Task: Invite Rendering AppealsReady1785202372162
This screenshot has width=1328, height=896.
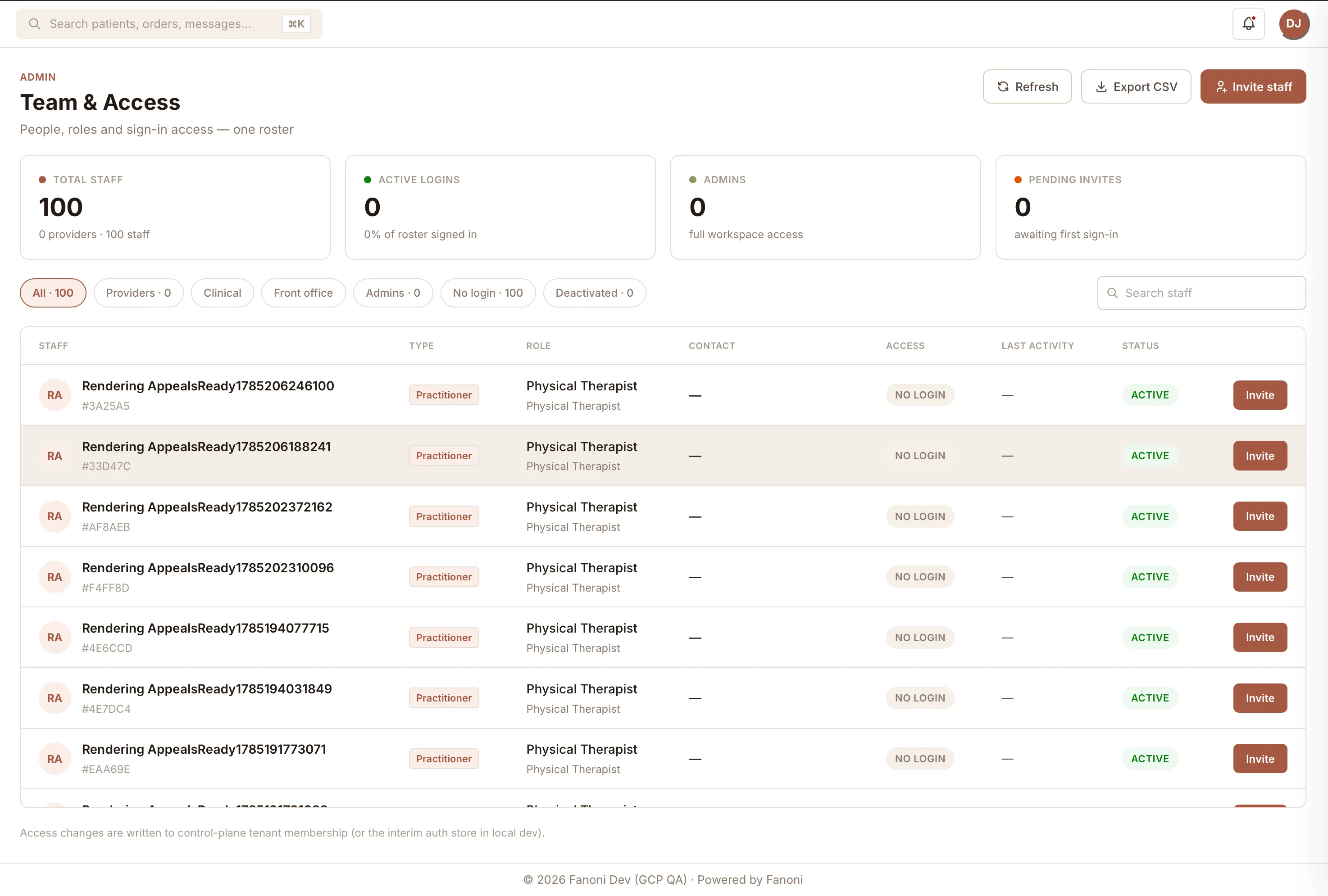Action: pyautogui.click(x=1260, y=516)
